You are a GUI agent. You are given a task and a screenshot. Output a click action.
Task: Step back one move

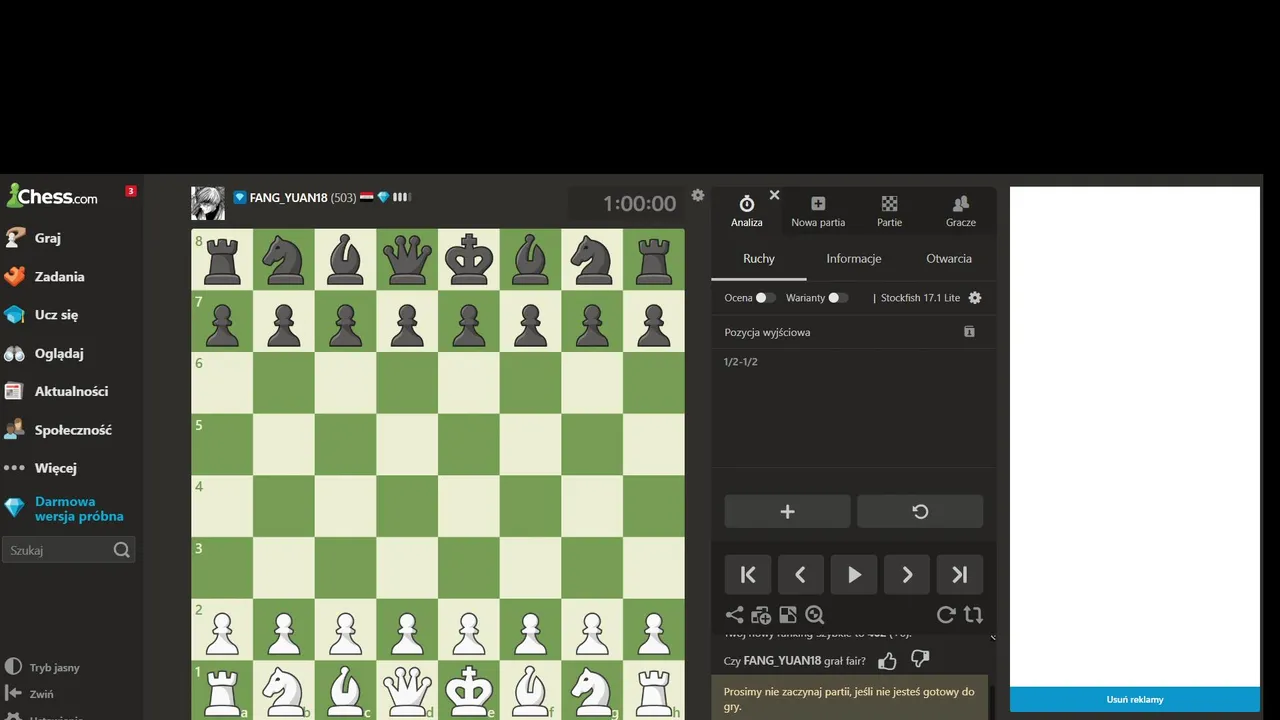pyautogui.click(x=801, y=575)
